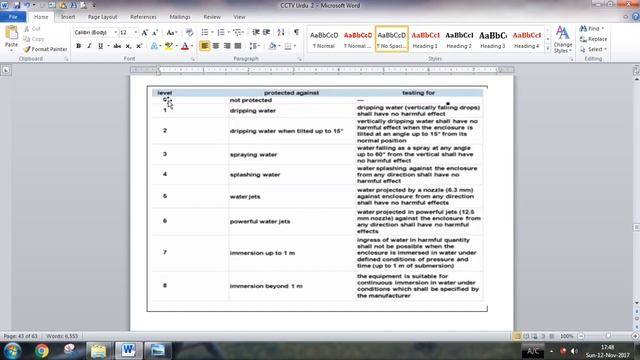
Task: Expand the Styles gallery More arrow
Action: (x=548, y=49)
